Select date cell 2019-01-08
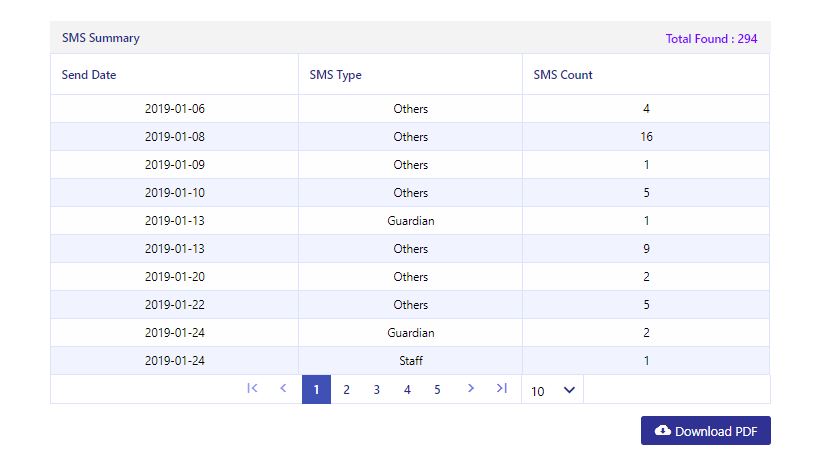Image resolution: width=828 pixels, height=472 pixels. (175, 137)
